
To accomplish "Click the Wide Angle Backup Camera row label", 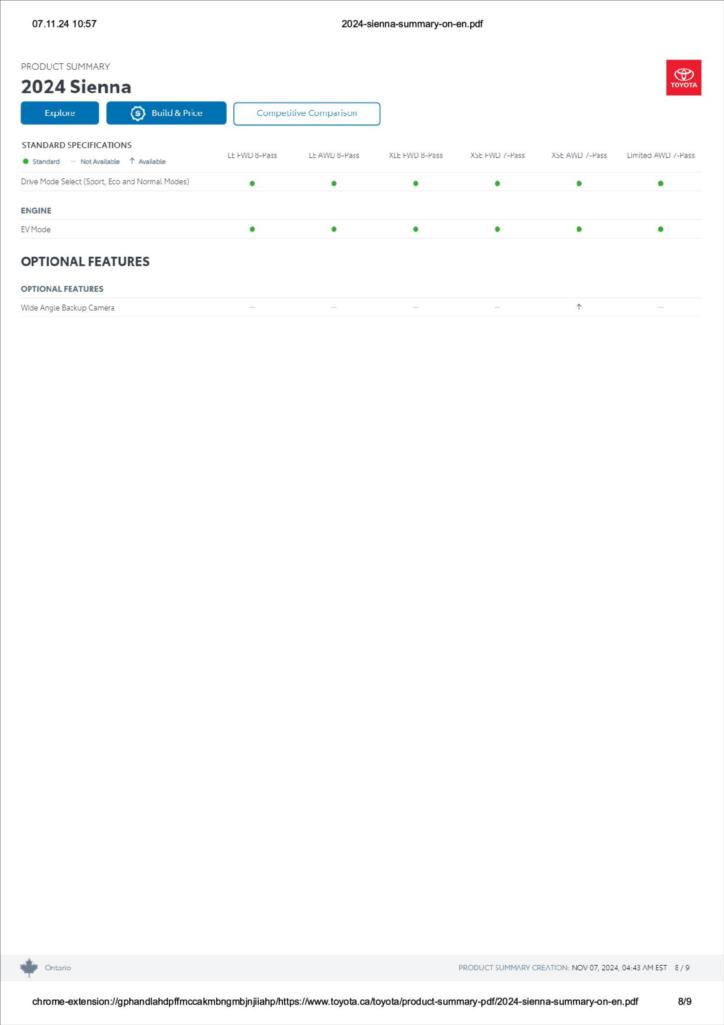I will [x=68, y=308].
